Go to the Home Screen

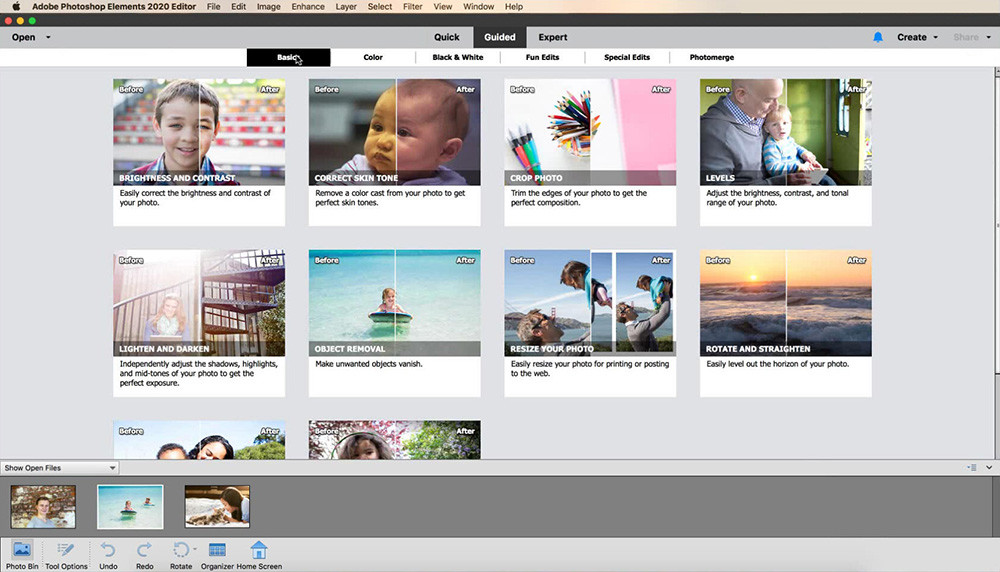coord(259,551)
